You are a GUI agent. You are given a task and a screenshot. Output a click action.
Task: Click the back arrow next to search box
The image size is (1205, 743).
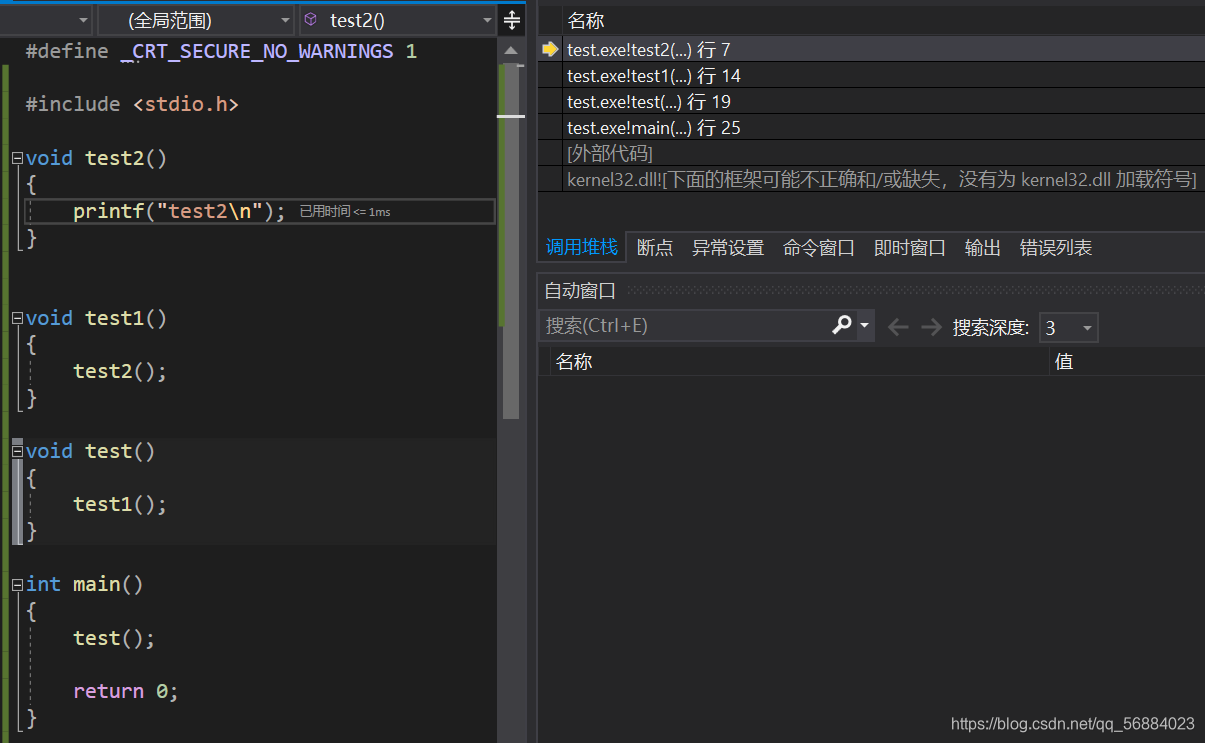(x=898, y=327)
